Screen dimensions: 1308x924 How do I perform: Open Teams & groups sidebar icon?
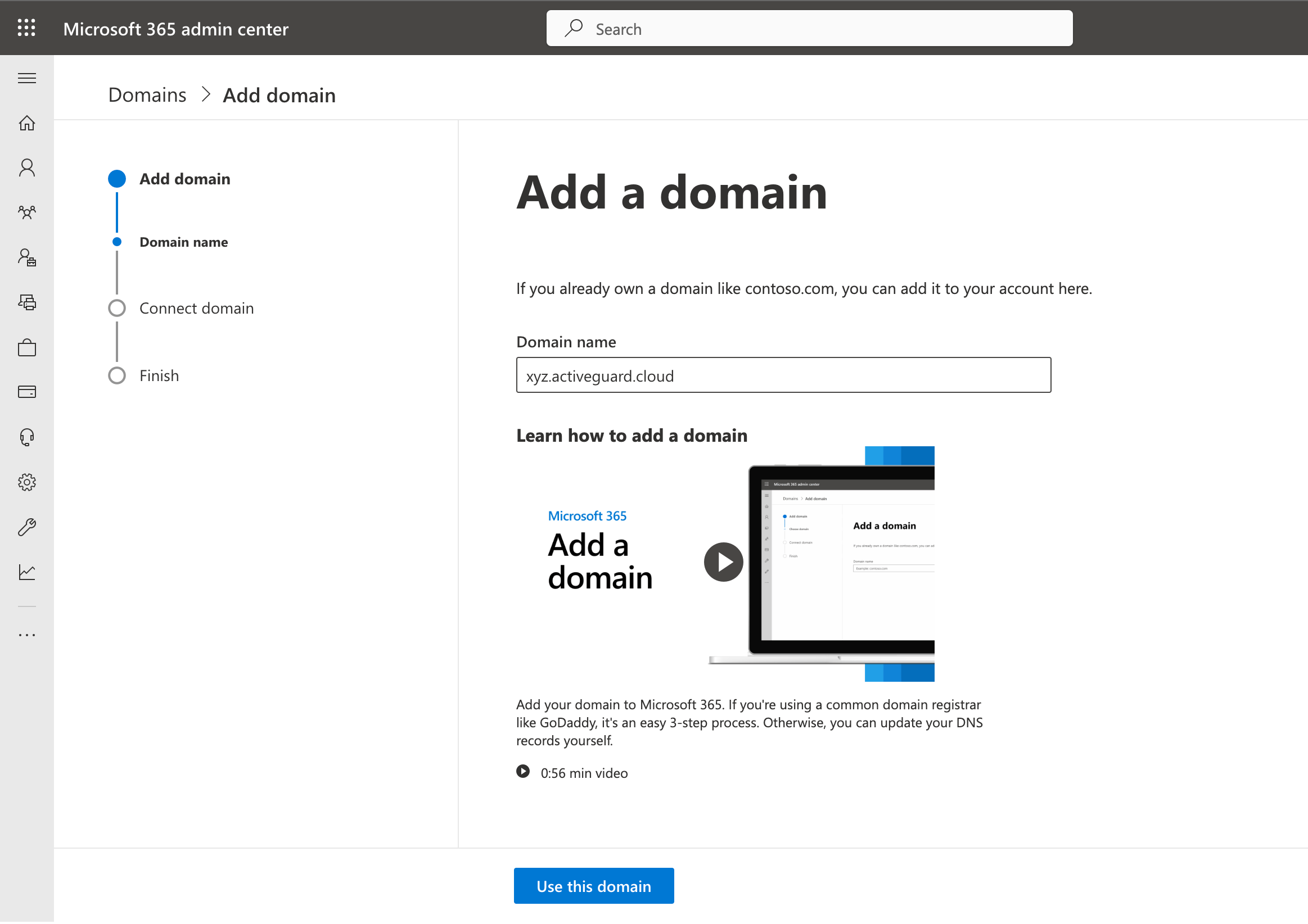[x=27, y=212]
